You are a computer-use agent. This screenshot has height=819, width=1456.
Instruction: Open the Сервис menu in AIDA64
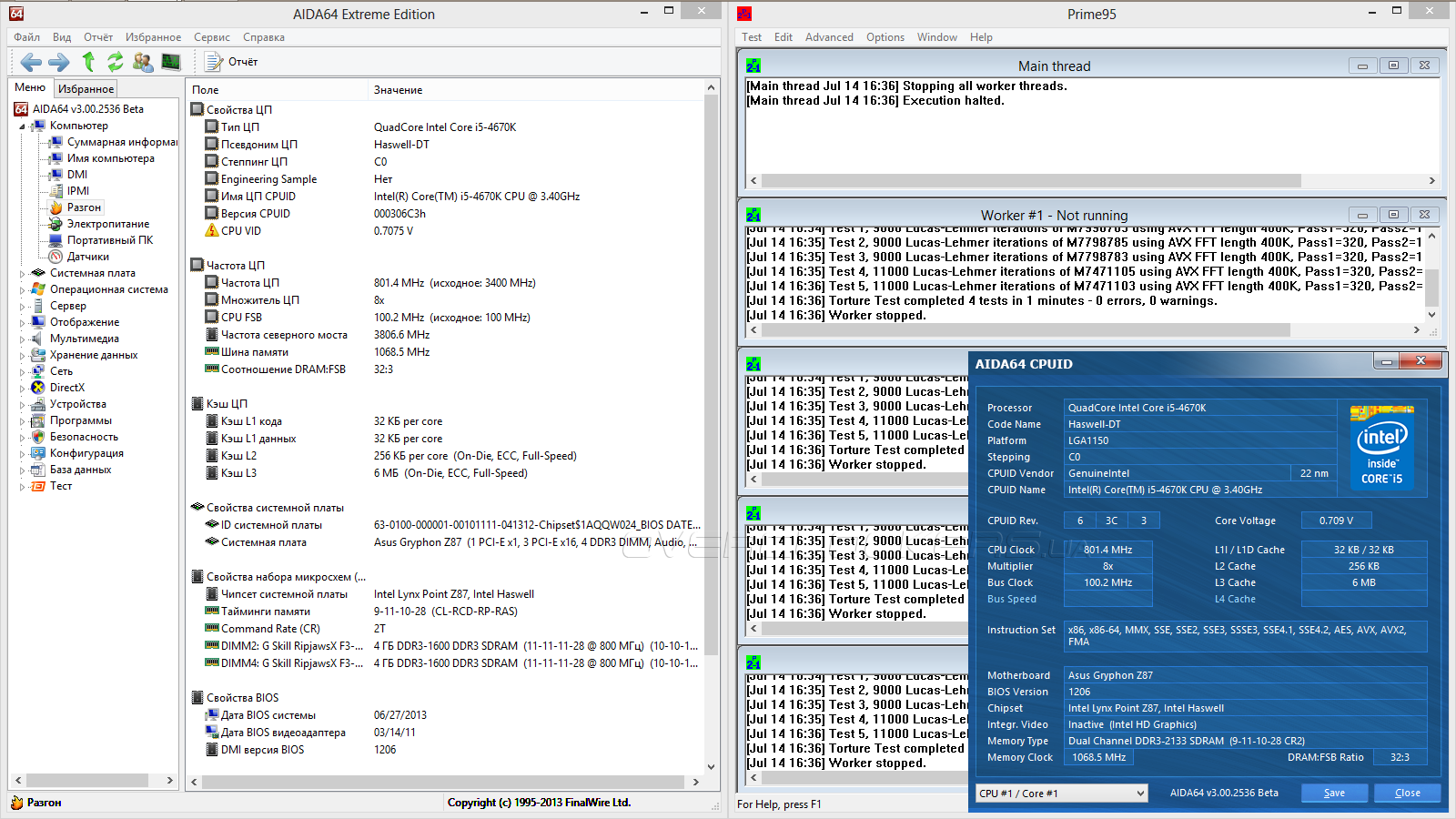coord(211,37)
